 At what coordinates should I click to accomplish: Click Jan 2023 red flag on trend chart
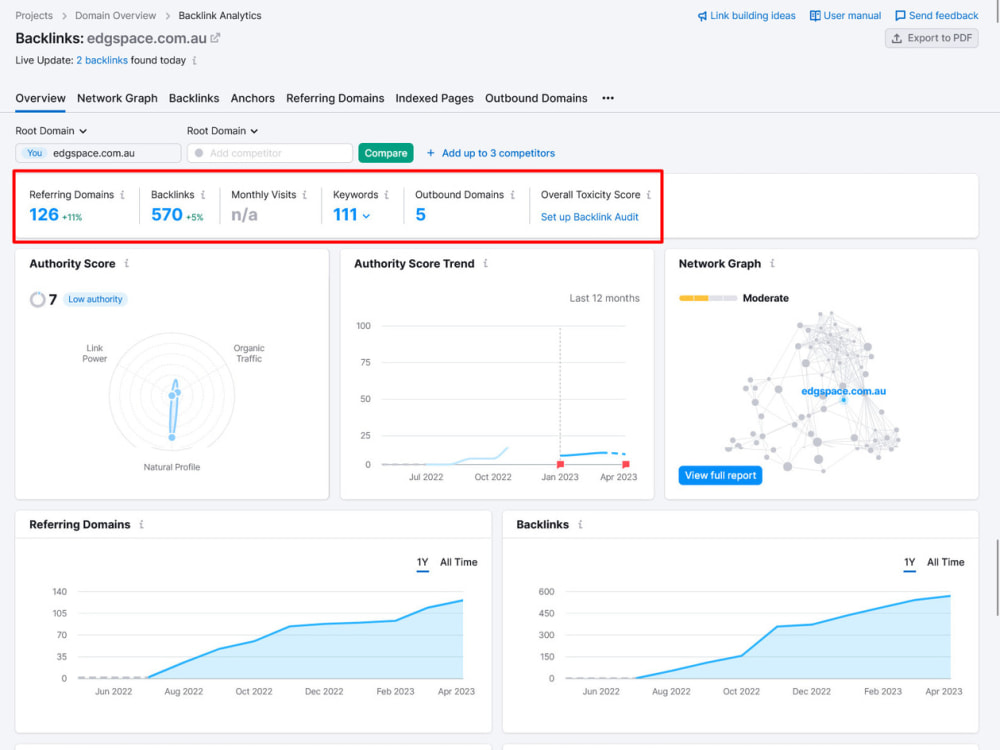(560, 464)
